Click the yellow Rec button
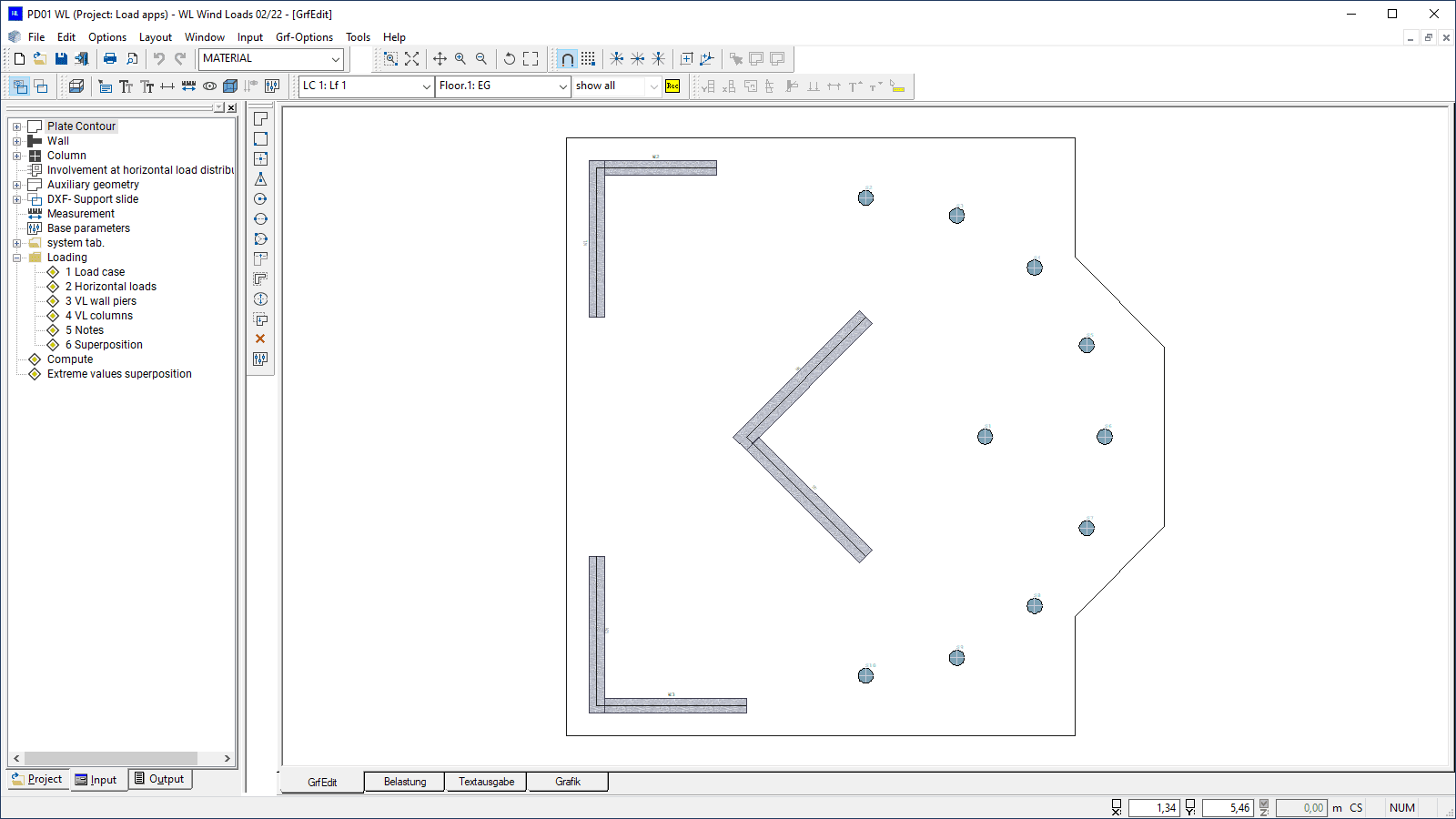 coord(672,86)
